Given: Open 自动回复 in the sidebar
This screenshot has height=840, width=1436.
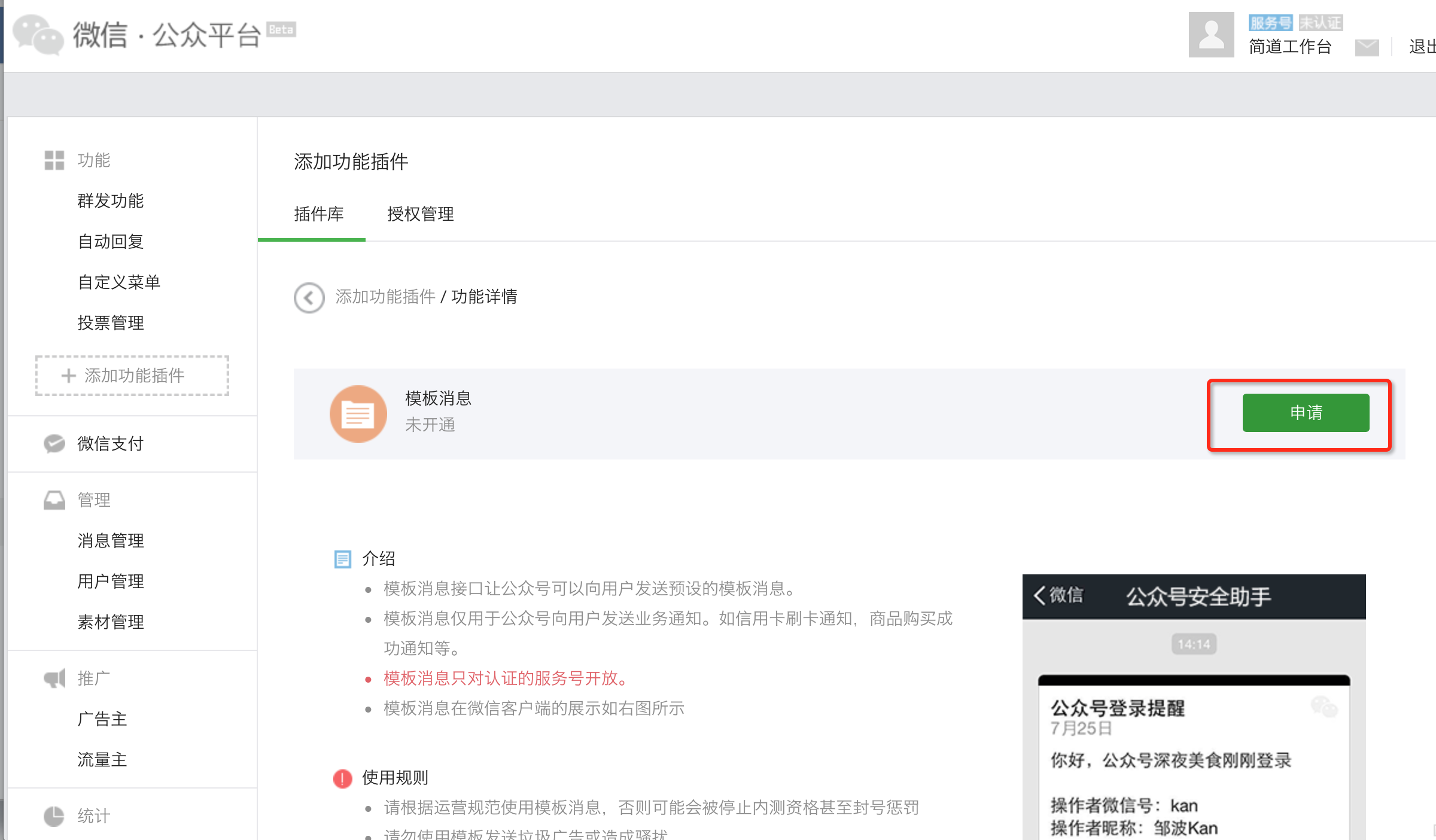Looking at the screenshot, I should tap(111, 242).
